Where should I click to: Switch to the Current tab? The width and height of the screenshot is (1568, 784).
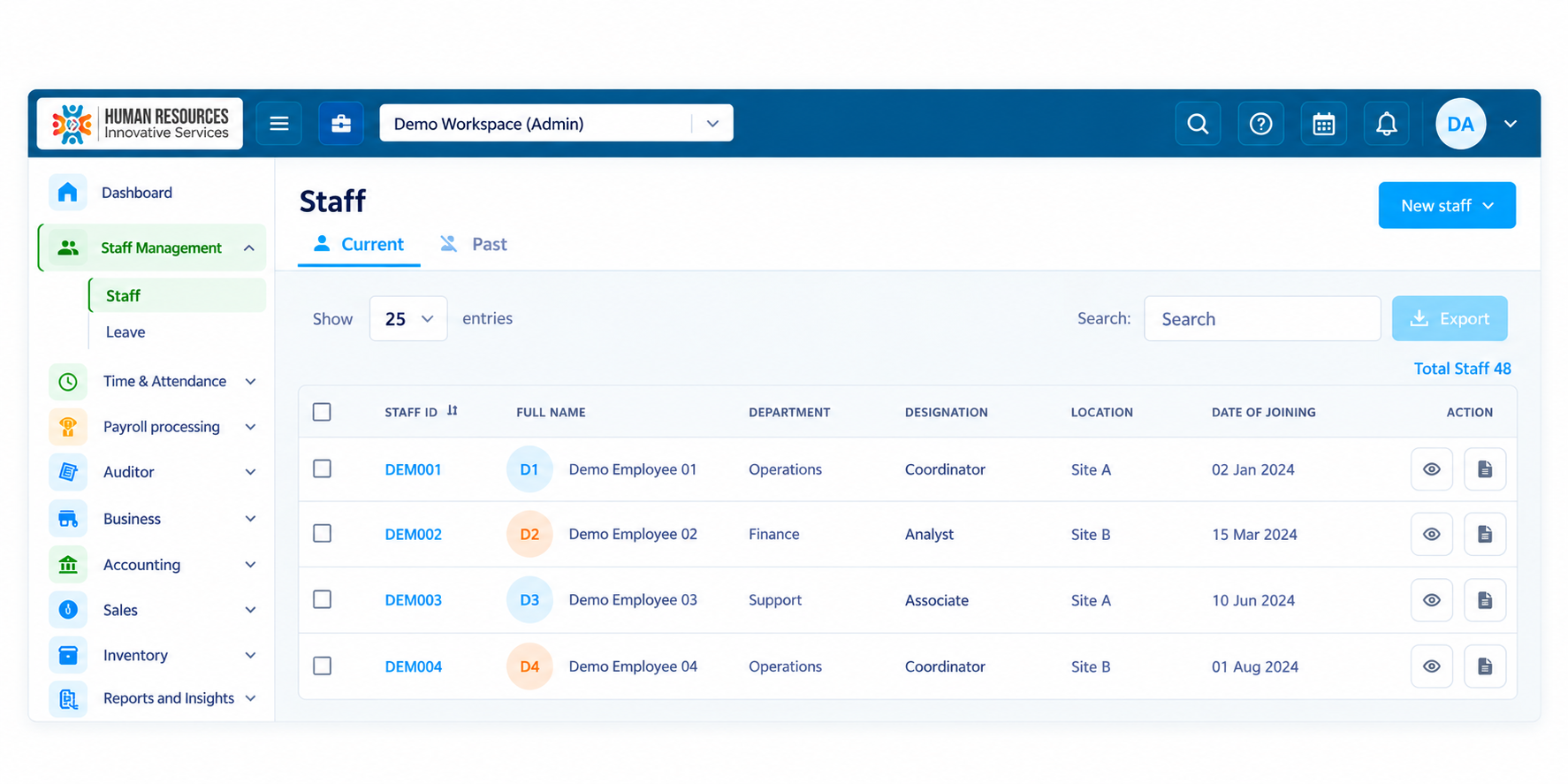[359, 245]
